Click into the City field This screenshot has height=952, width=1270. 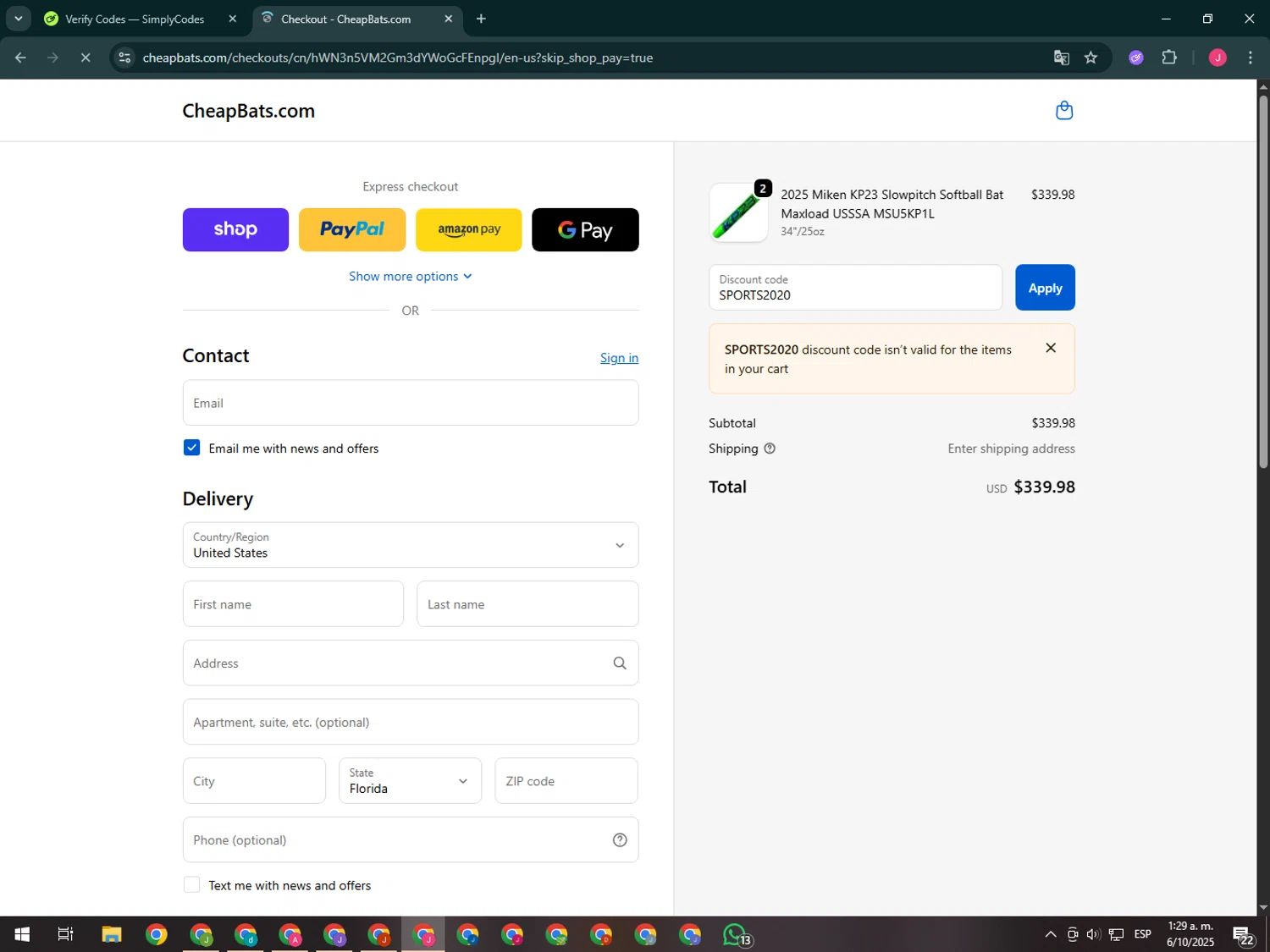pos(254,780)
